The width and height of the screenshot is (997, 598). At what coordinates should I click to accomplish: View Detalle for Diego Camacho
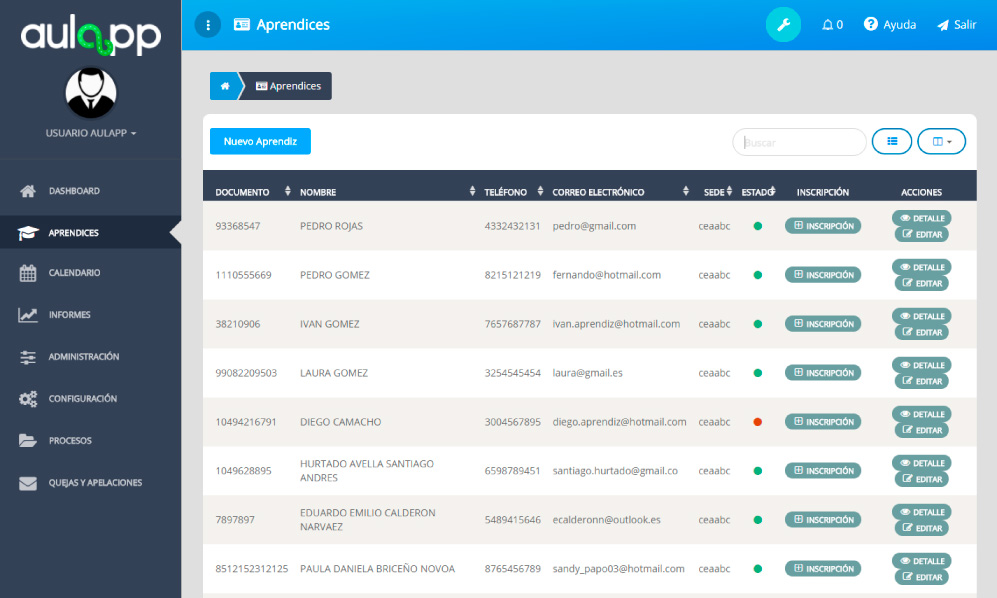(921, 414)
